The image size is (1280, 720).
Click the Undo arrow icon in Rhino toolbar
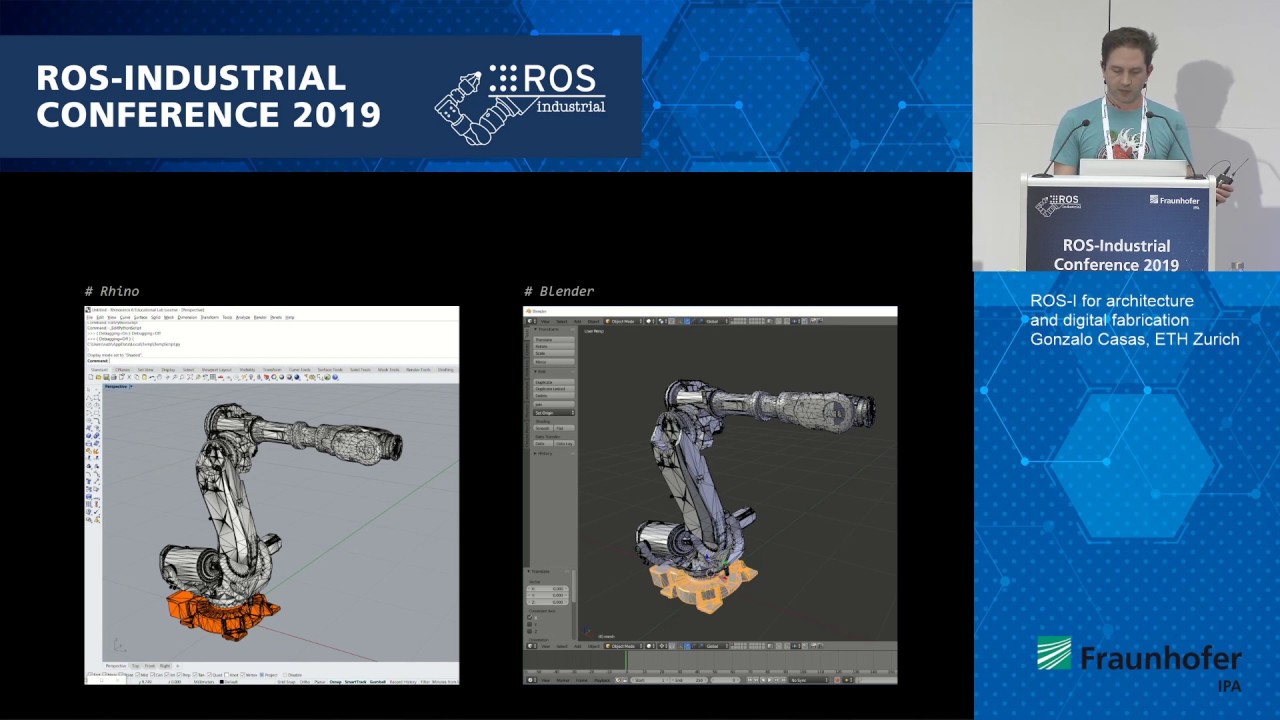coord(152,377)
